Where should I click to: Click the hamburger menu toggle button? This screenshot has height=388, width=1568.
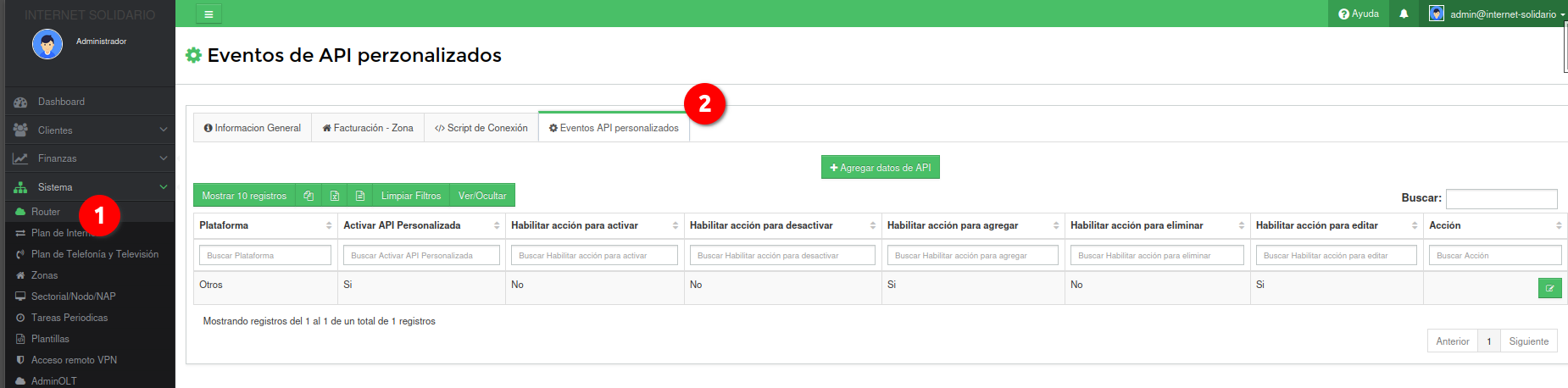point(209,14)
